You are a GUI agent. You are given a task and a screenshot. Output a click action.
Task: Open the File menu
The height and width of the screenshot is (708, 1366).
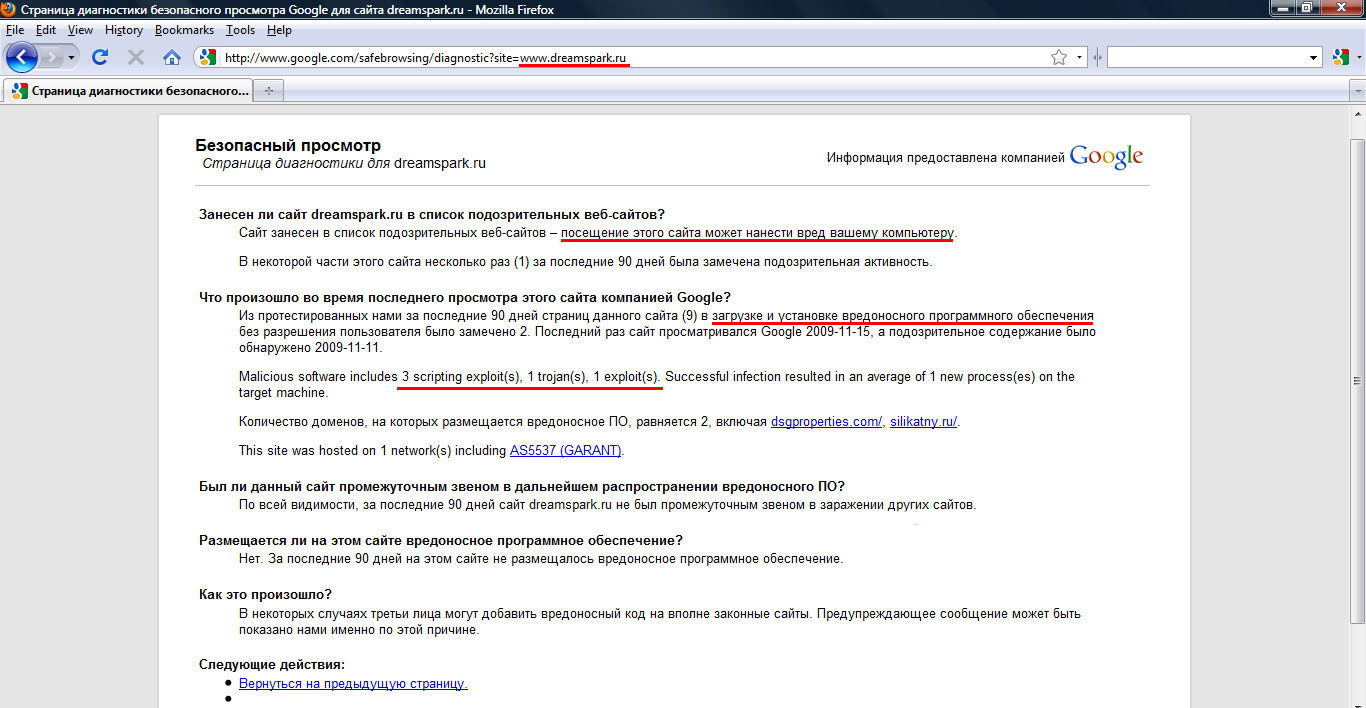tap(15, 30)
